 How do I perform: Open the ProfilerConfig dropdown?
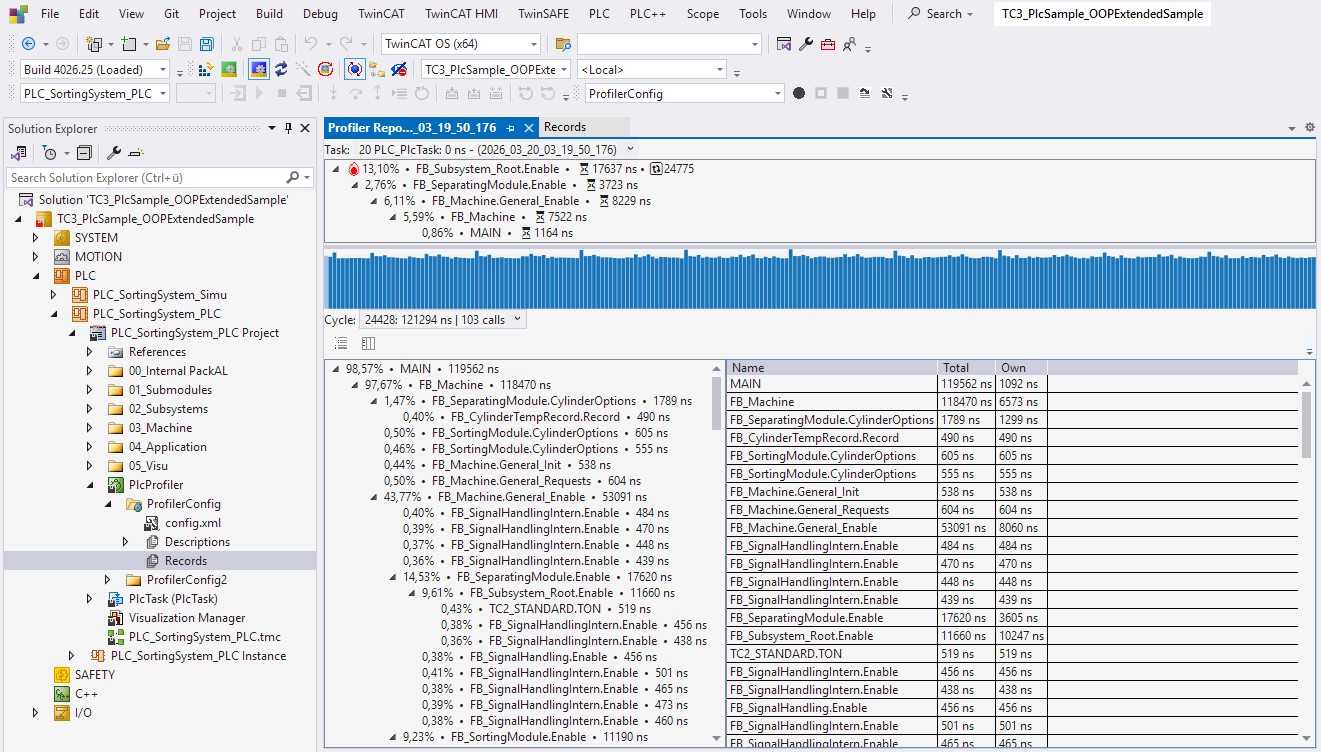point(777,93)
